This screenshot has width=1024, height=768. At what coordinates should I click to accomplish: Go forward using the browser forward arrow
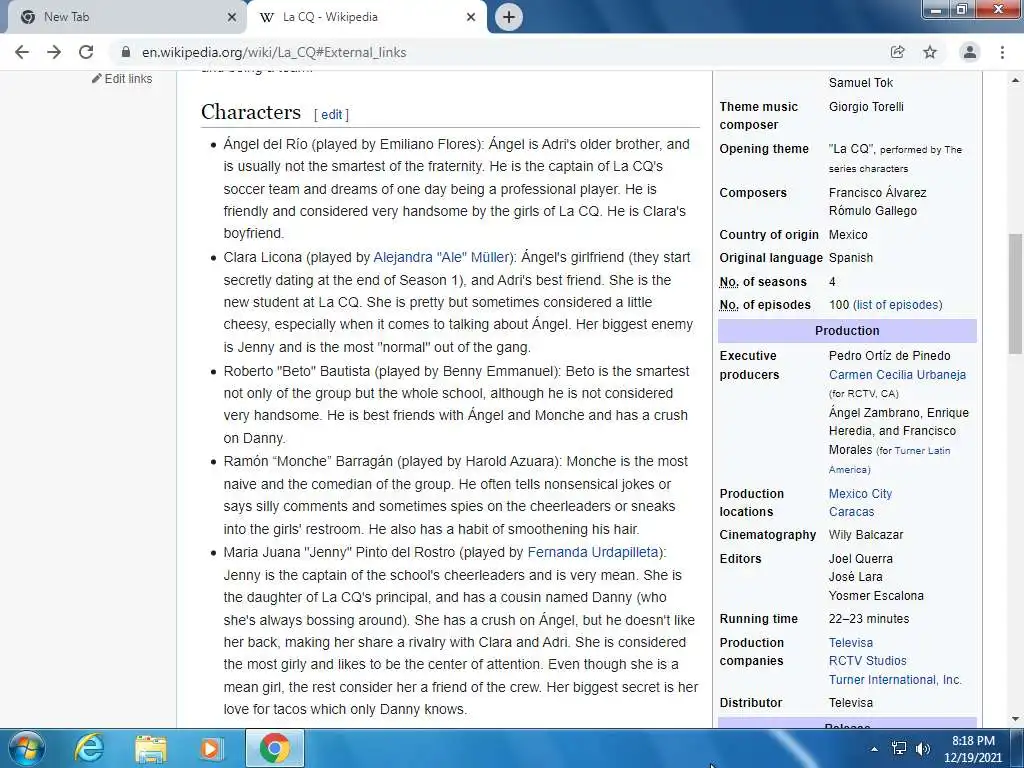[54, 52]
